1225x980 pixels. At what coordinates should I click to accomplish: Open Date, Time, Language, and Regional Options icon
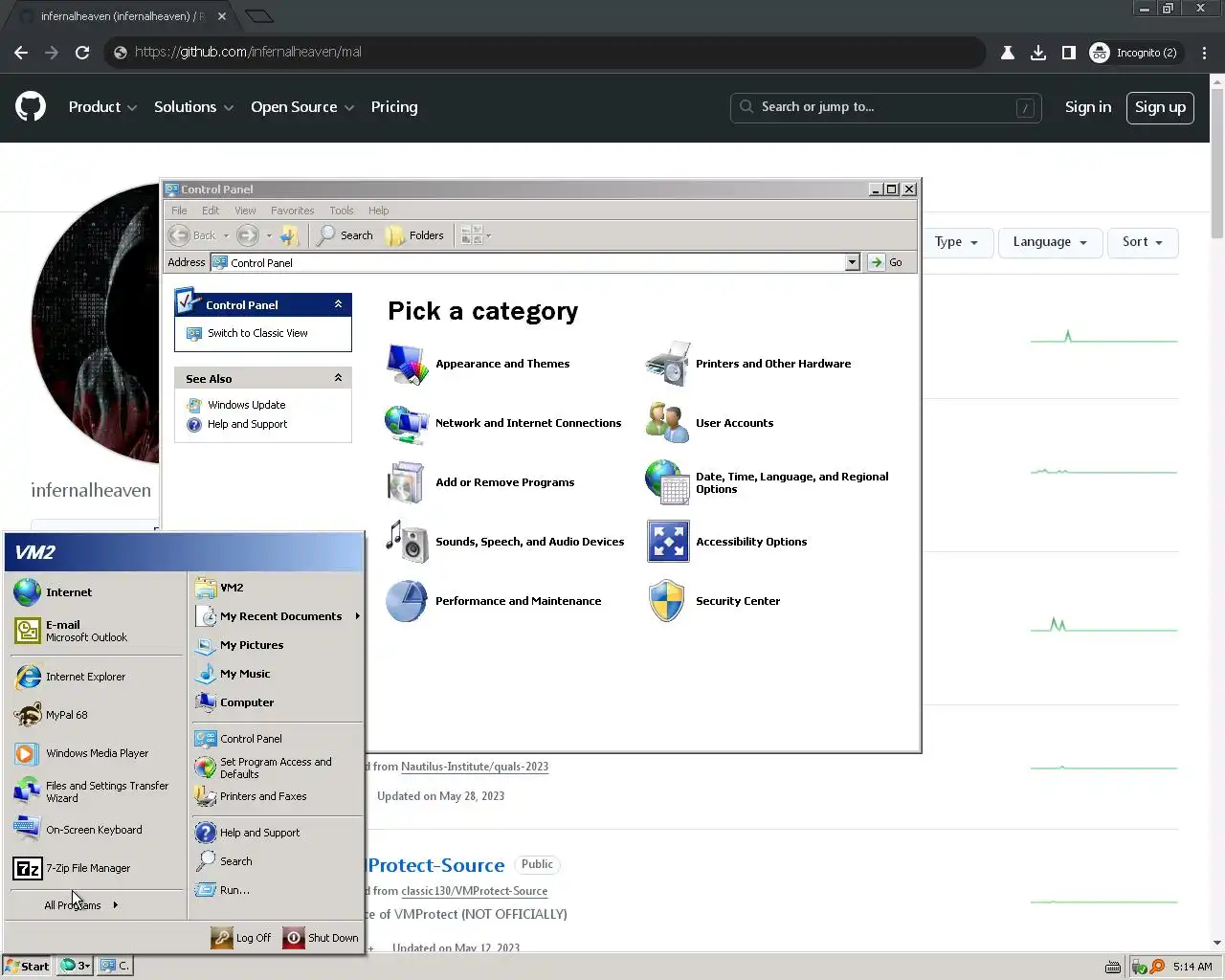(x=667, y=482)
